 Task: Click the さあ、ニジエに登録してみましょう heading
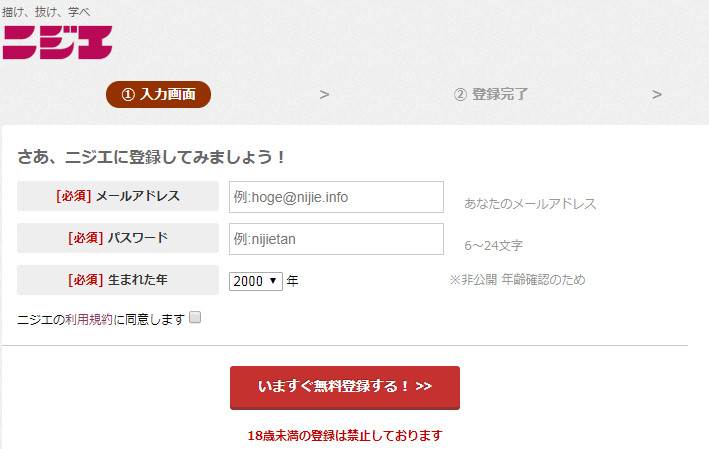pyautogui.click(x=152, y=157)
